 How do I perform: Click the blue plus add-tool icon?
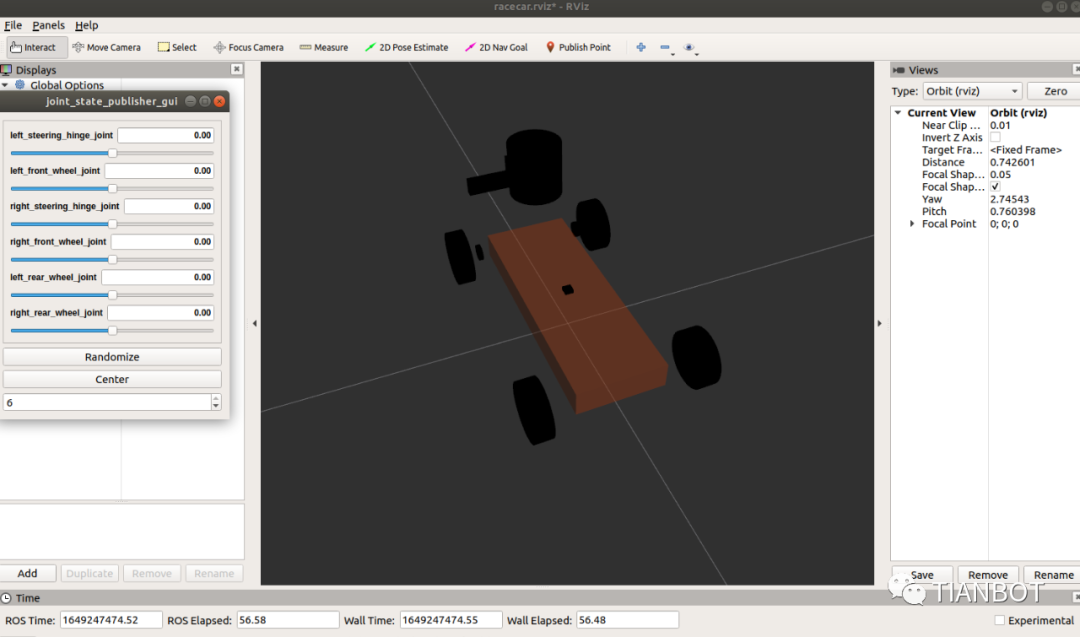tap(641, 48)
